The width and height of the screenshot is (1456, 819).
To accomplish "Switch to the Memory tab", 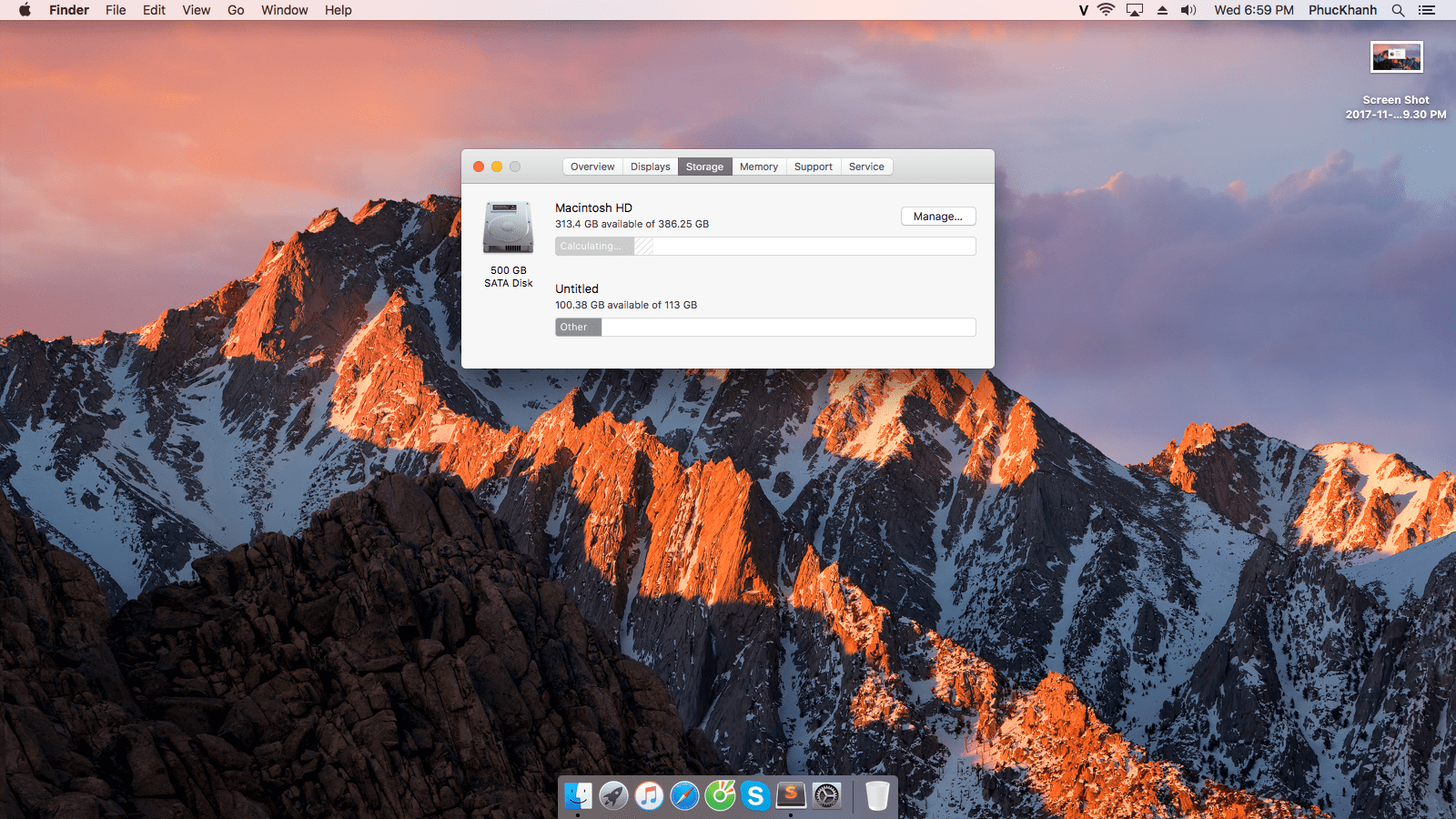I will click(x=758, y=167).
